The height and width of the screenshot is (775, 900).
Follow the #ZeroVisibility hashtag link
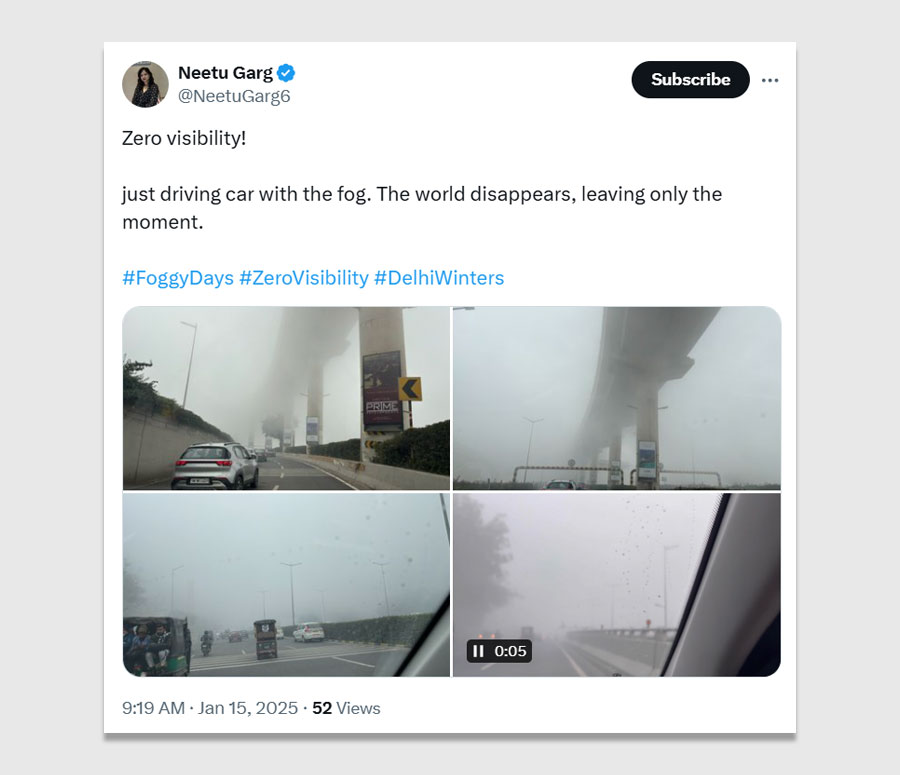[x=304, y=278]
